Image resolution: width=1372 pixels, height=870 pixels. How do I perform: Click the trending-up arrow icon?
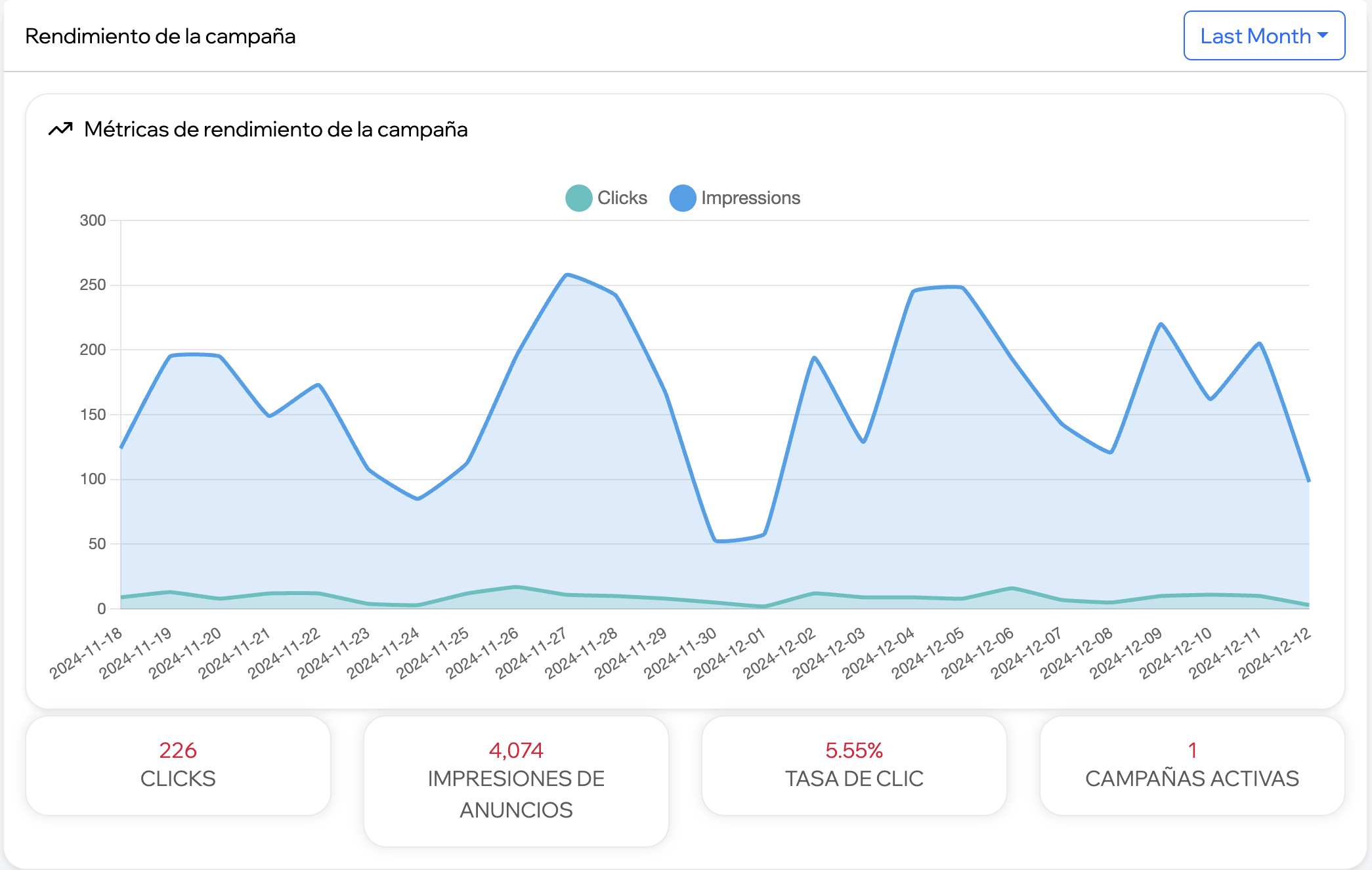coord(60,129)
